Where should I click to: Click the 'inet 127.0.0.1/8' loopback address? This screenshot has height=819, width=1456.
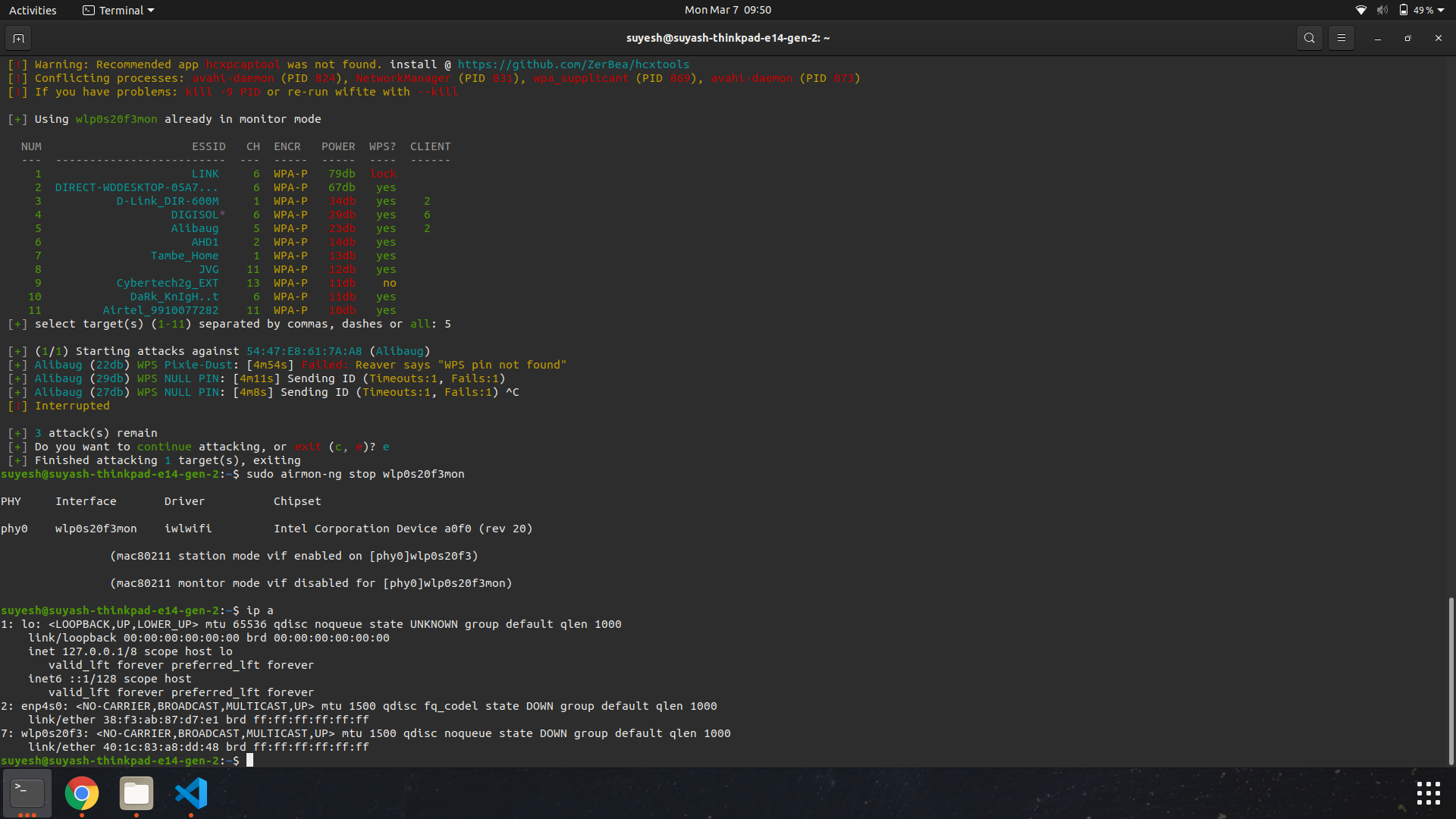(x=83, y=651)
